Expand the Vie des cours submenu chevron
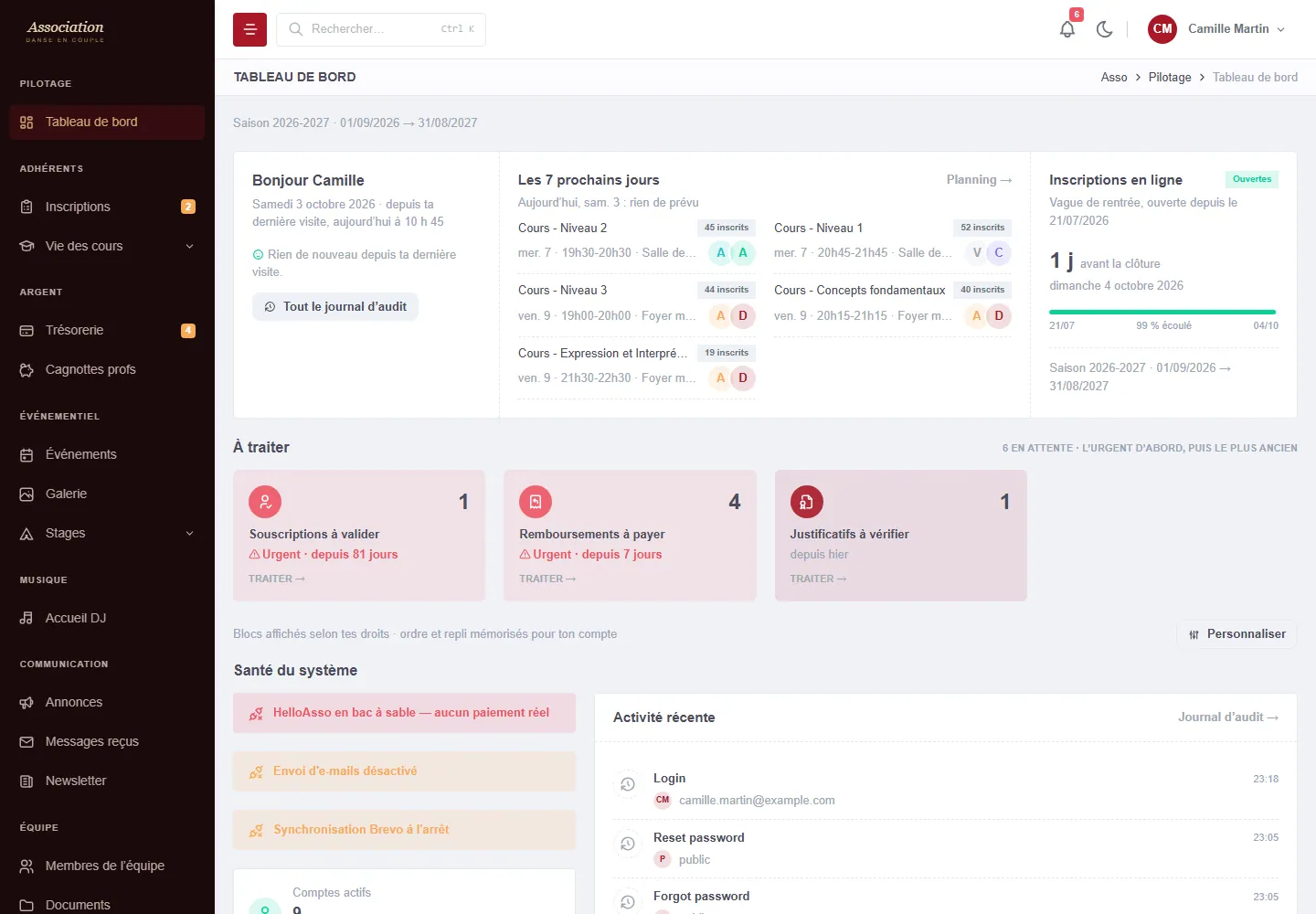 (x=190, y=246)
